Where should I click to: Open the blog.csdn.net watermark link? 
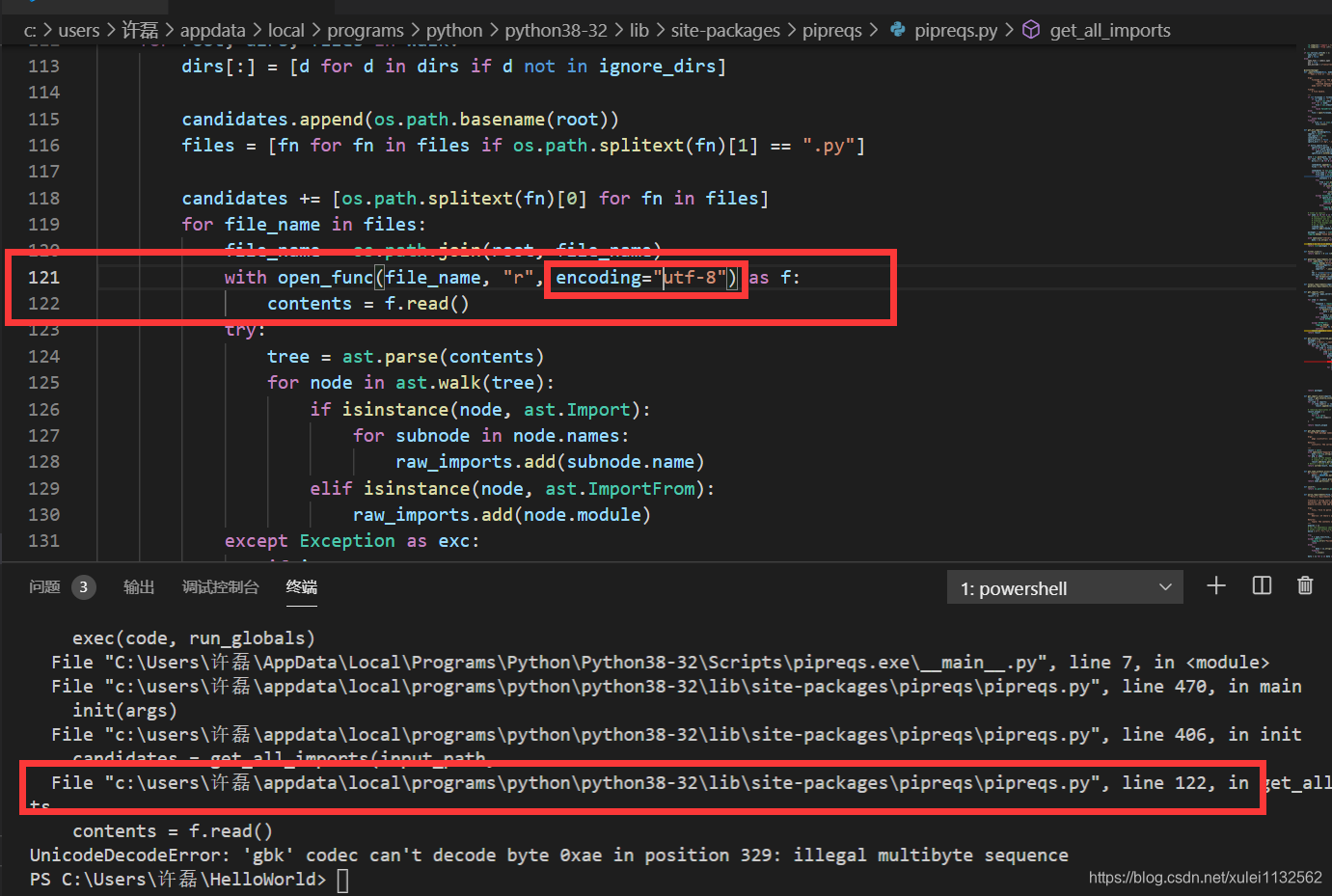point(1206,878)
